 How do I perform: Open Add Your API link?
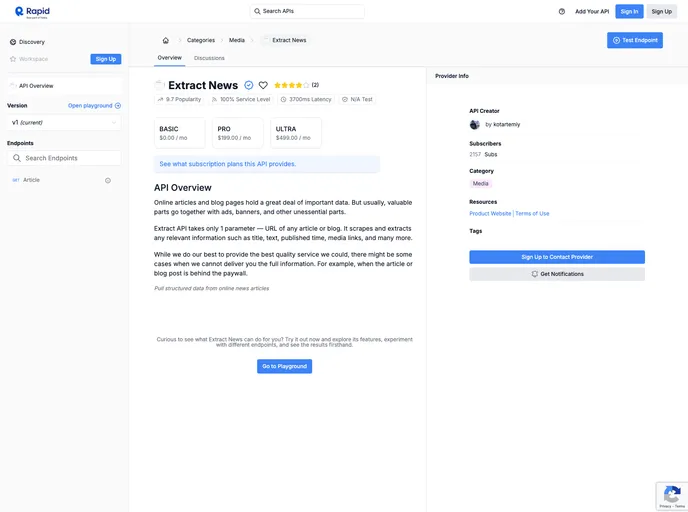coord(592,12)
